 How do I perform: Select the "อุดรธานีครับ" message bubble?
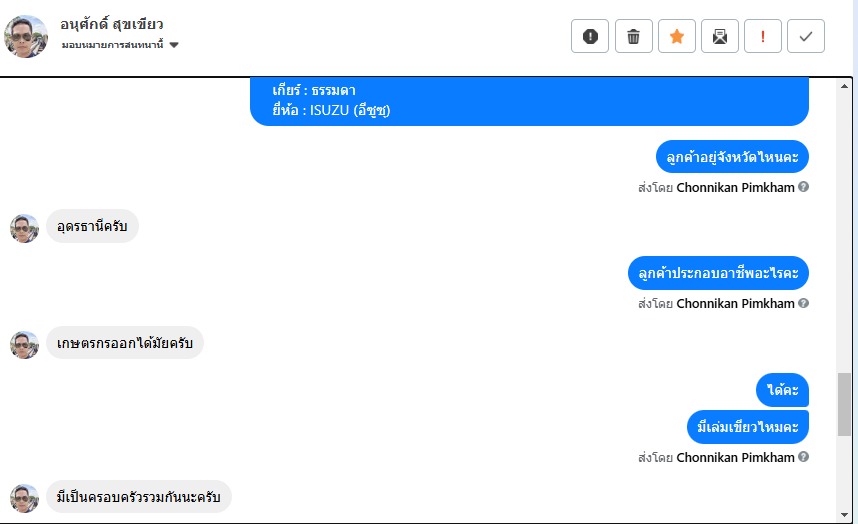click(x=93, y=227)
